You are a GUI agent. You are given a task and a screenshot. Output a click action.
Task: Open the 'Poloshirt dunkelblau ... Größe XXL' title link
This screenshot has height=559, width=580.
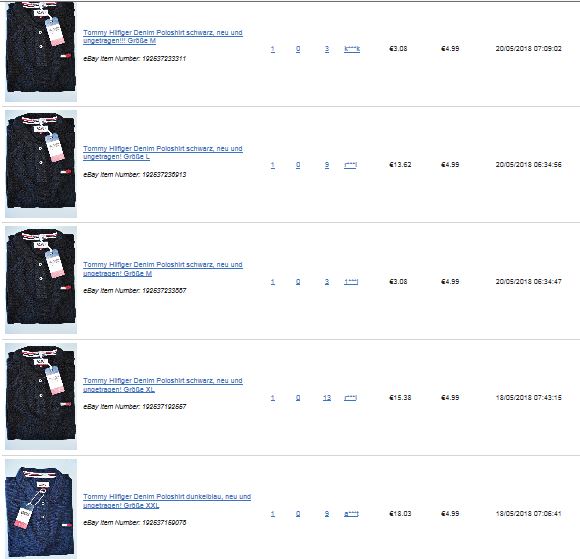point(167,501)
